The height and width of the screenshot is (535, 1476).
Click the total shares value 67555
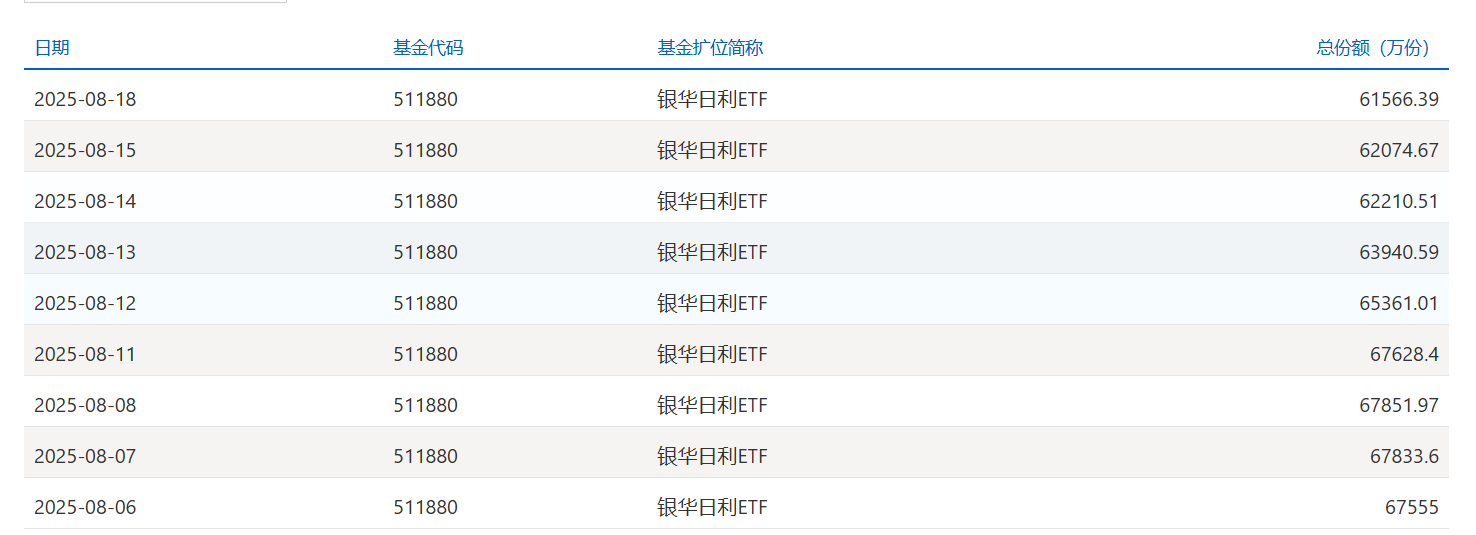tap(1412, 507)
